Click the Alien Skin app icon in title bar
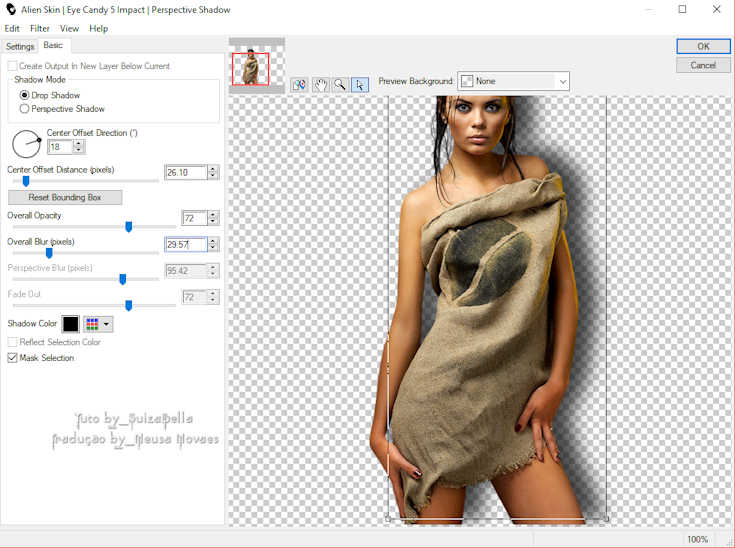The width and height of the screenshot is (735, 548). tap(11, 9)
